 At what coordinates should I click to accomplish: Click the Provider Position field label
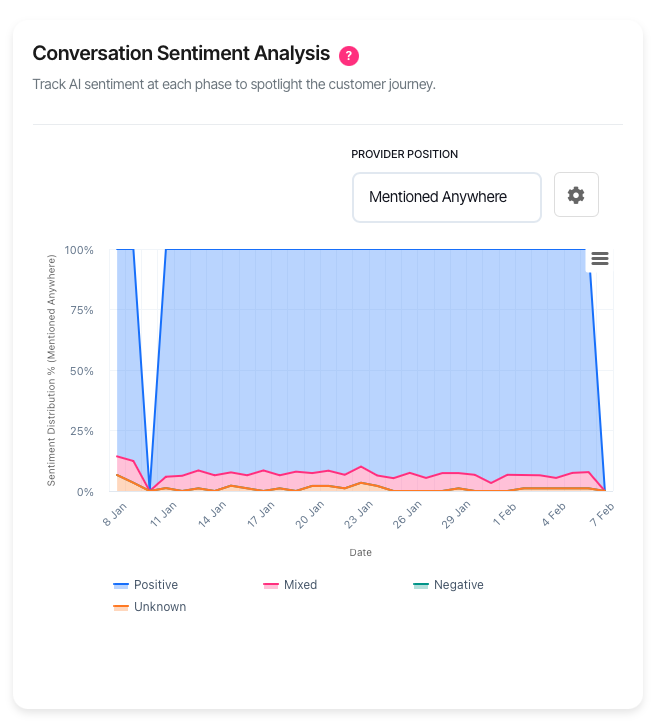pos(404,154)
